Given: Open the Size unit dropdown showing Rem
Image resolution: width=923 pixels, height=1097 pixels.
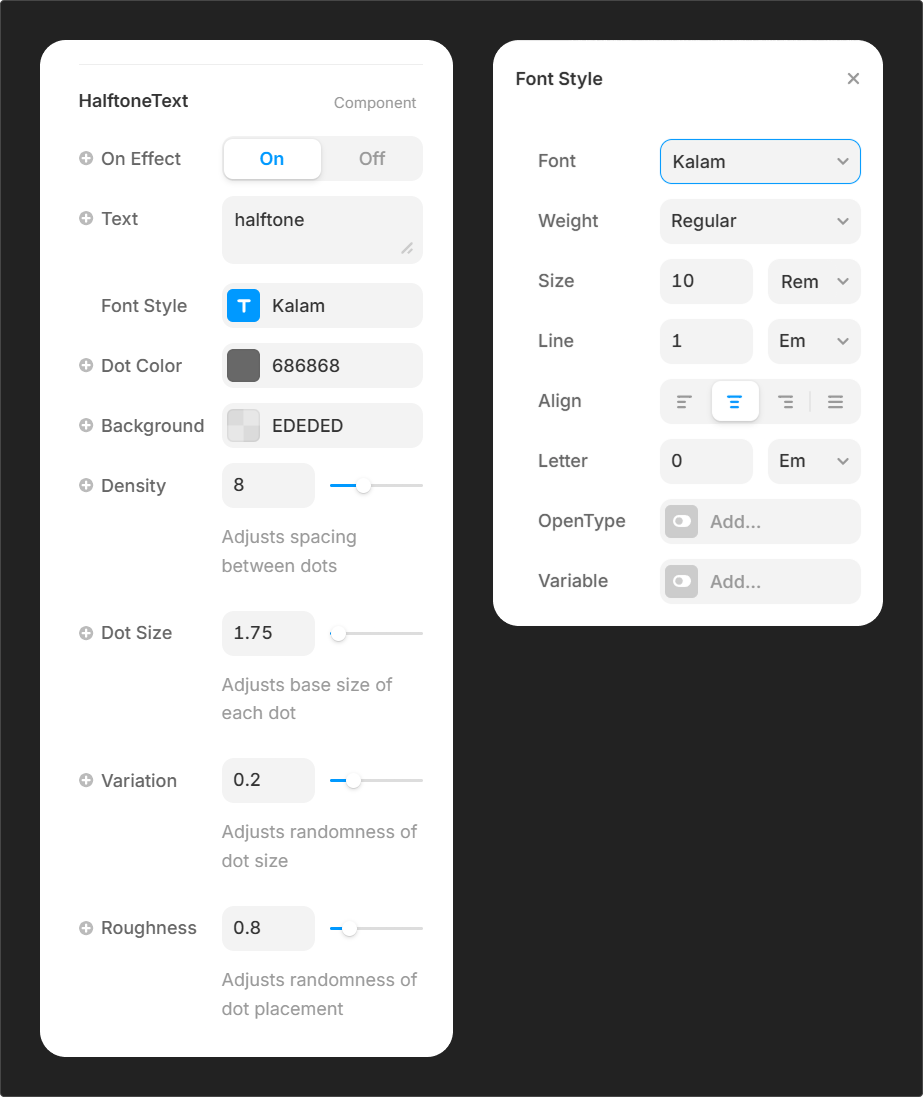Looking at the screenshot, I should tap(813, 282).
